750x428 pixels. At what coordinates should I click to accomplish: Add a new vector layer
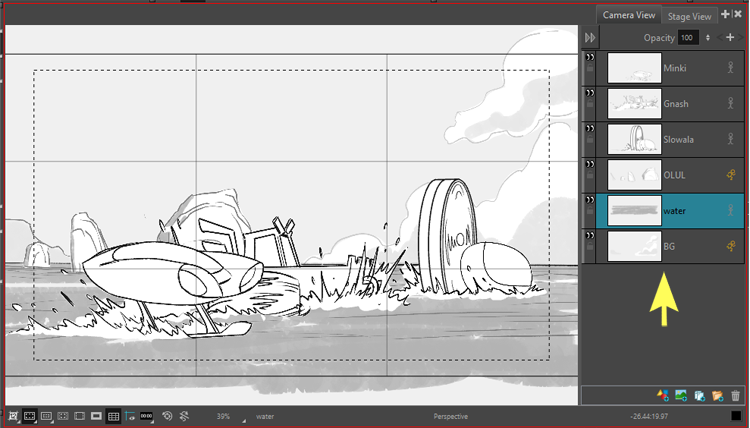(664, 396)
